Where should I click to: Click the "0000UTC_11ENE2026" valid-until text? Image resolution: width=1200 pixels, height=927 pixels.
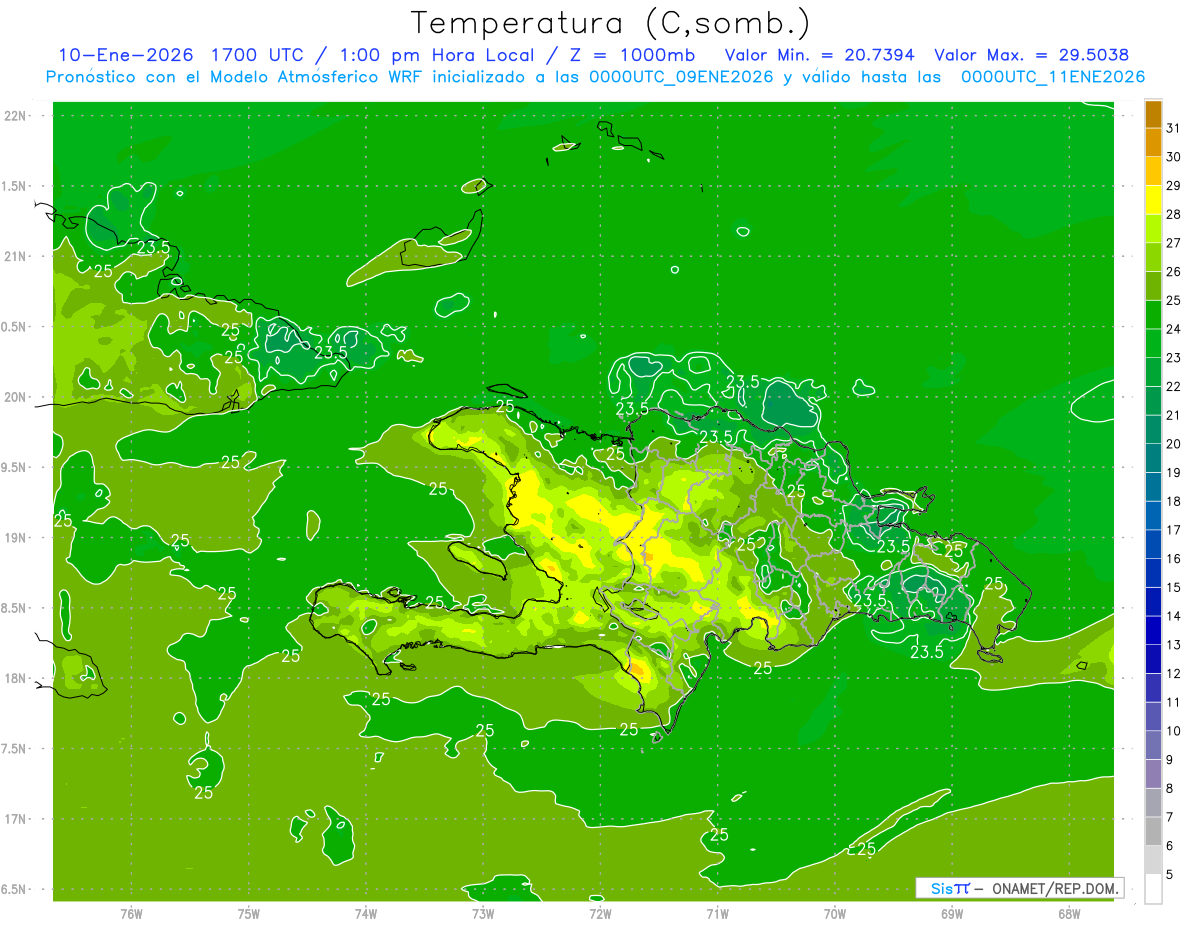tap(1052, 77)
